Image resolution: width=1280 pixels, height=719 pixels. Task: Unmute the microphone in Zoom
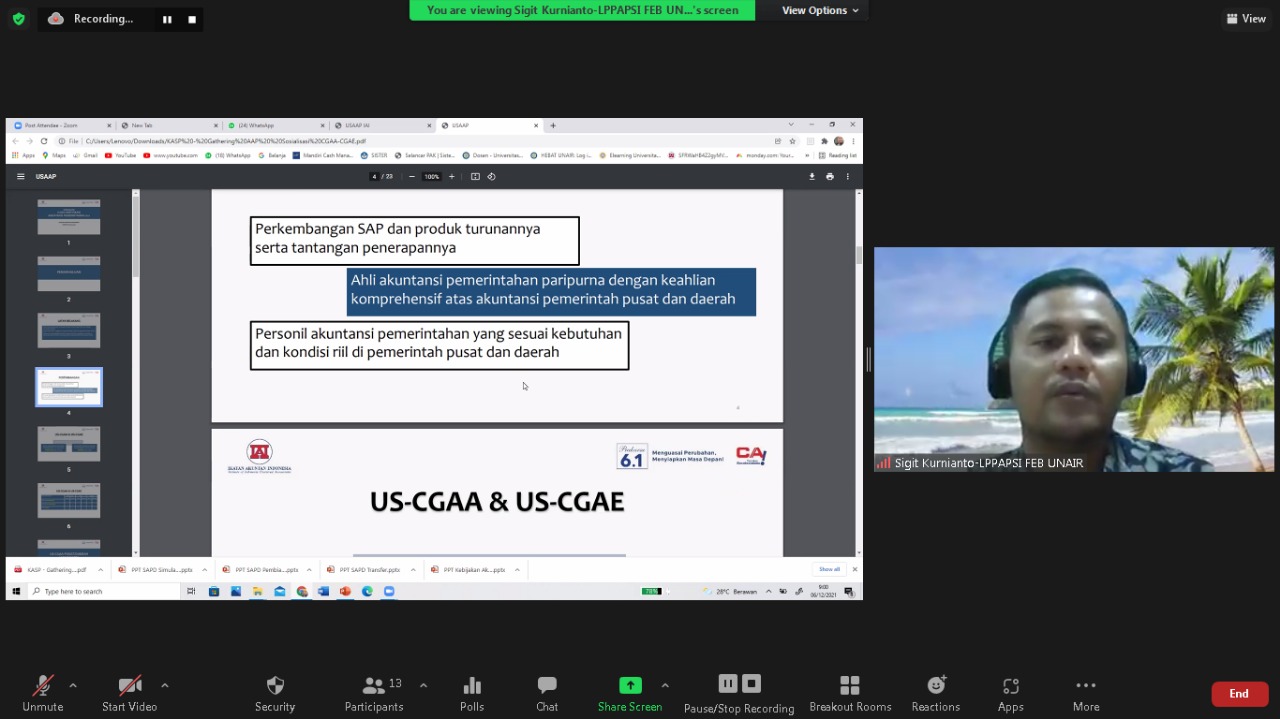(42, 693)
